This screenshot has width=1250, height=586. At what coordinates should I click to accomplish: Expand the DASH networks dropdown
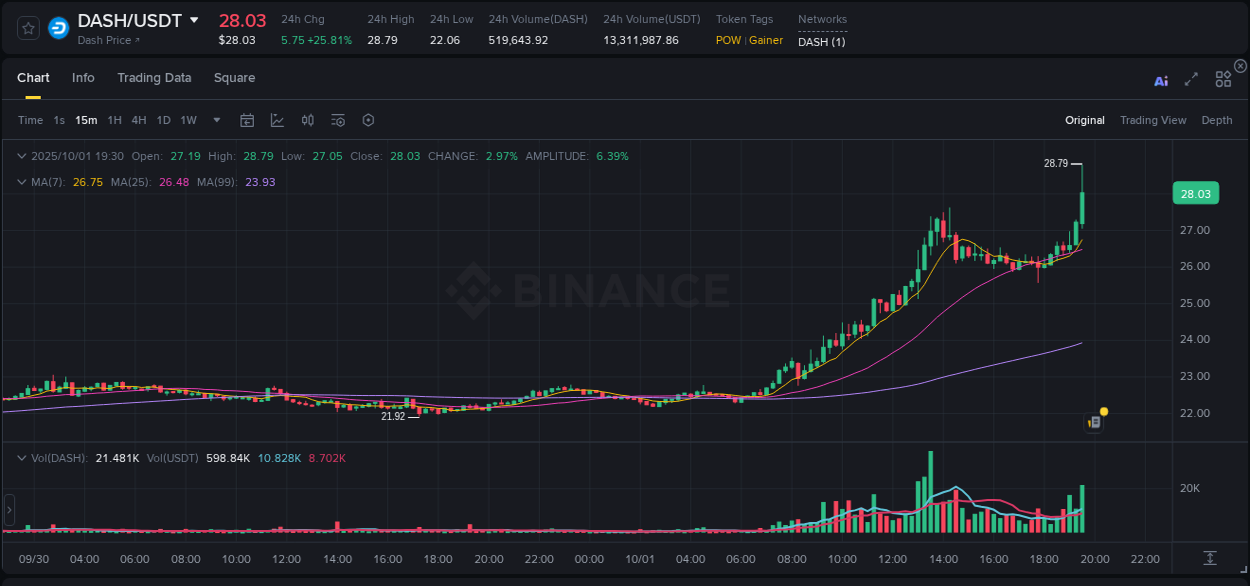pos(821,41)
